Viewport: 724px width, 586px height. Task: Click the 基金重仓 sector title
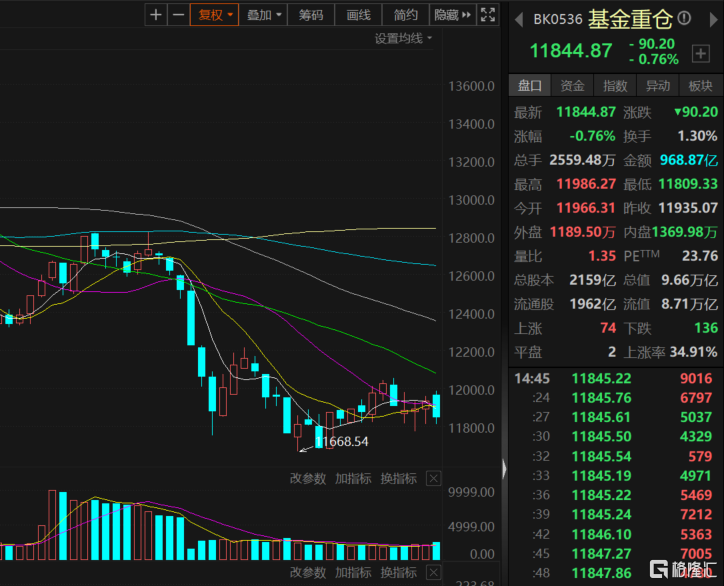point(630,19)
